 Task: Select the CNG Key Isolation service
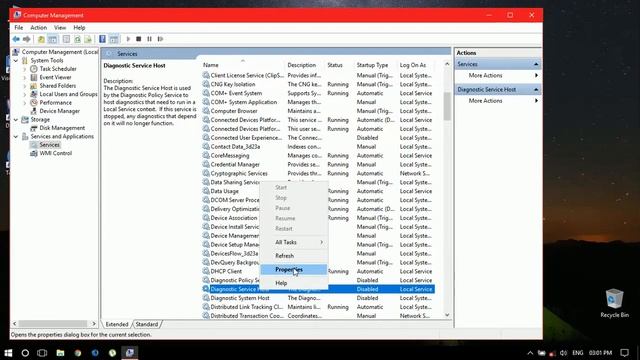[x=318, y=84]
